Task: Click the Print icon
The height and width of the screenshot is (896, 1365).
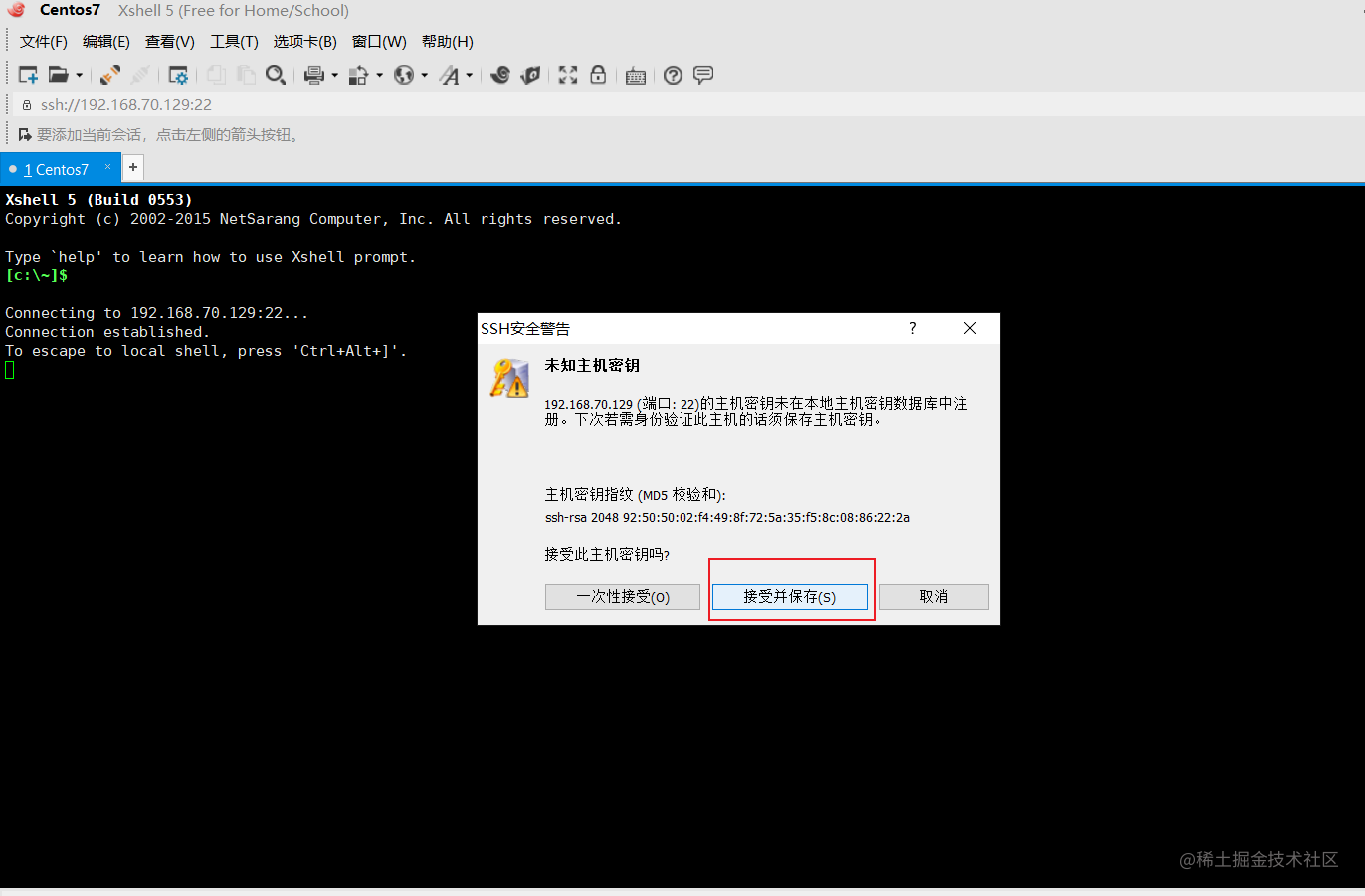Action: pos(314,75)
